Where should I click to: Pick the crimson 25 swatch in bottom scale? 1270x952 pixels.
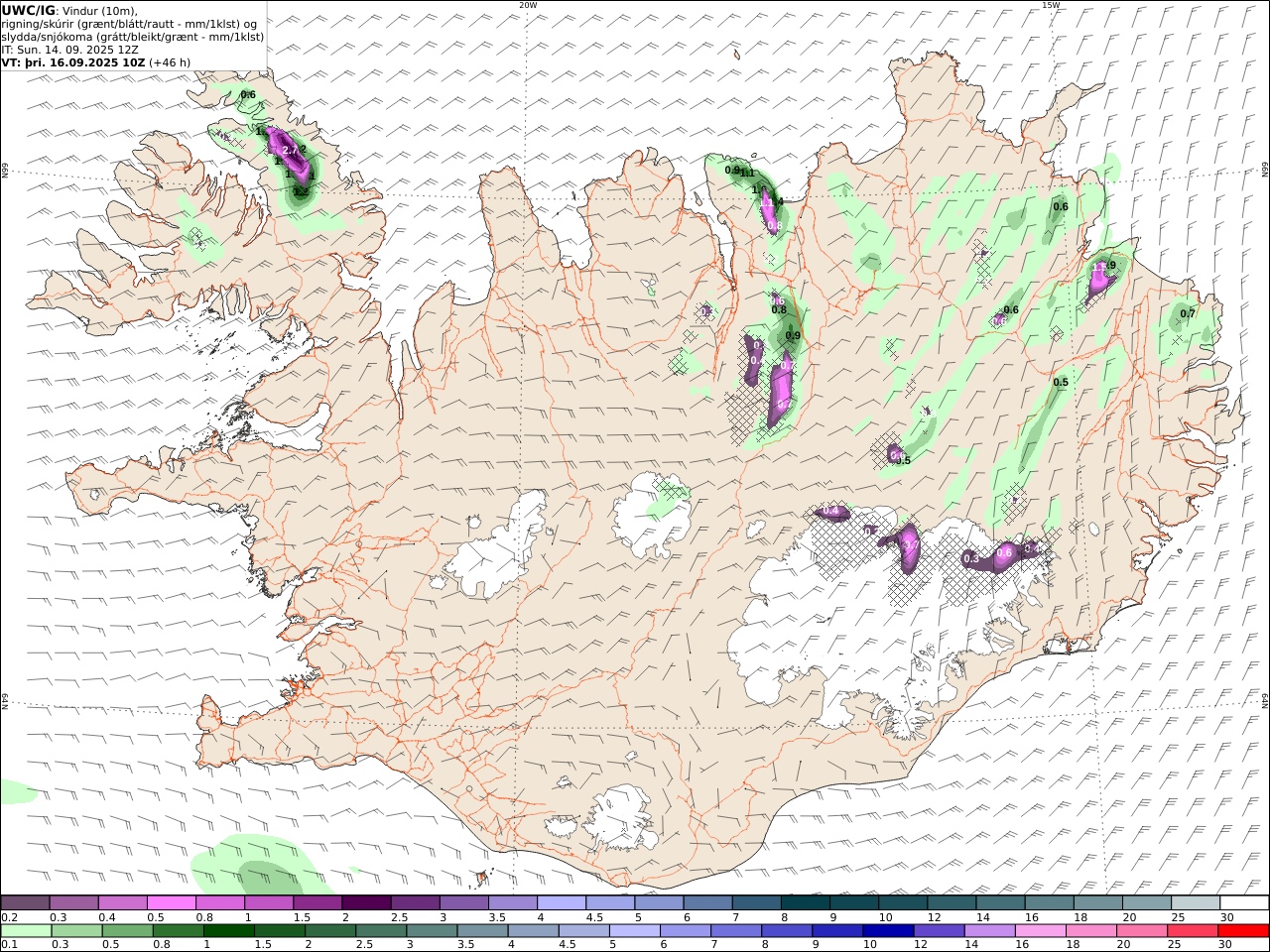click(x=1192, y=930)
